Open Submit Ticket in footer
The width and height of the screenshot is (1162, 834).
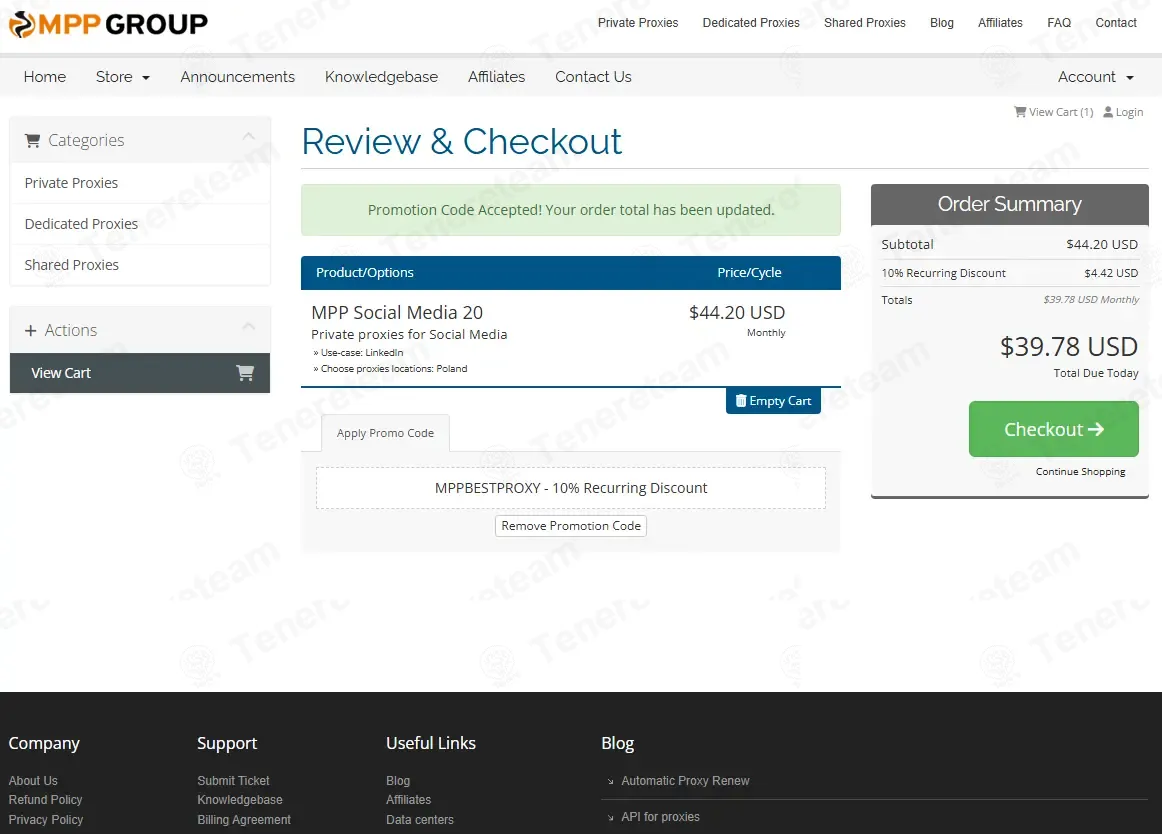point(233,781)
